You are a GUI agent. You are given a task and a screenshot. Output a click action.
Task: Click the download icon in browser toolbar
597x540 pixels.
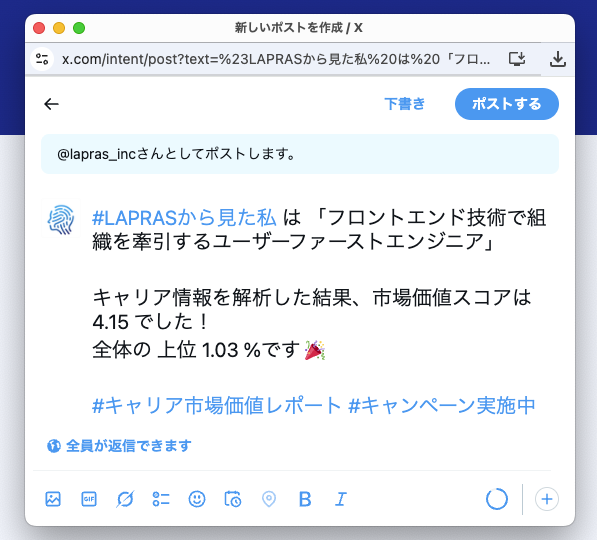coord(558,59)
